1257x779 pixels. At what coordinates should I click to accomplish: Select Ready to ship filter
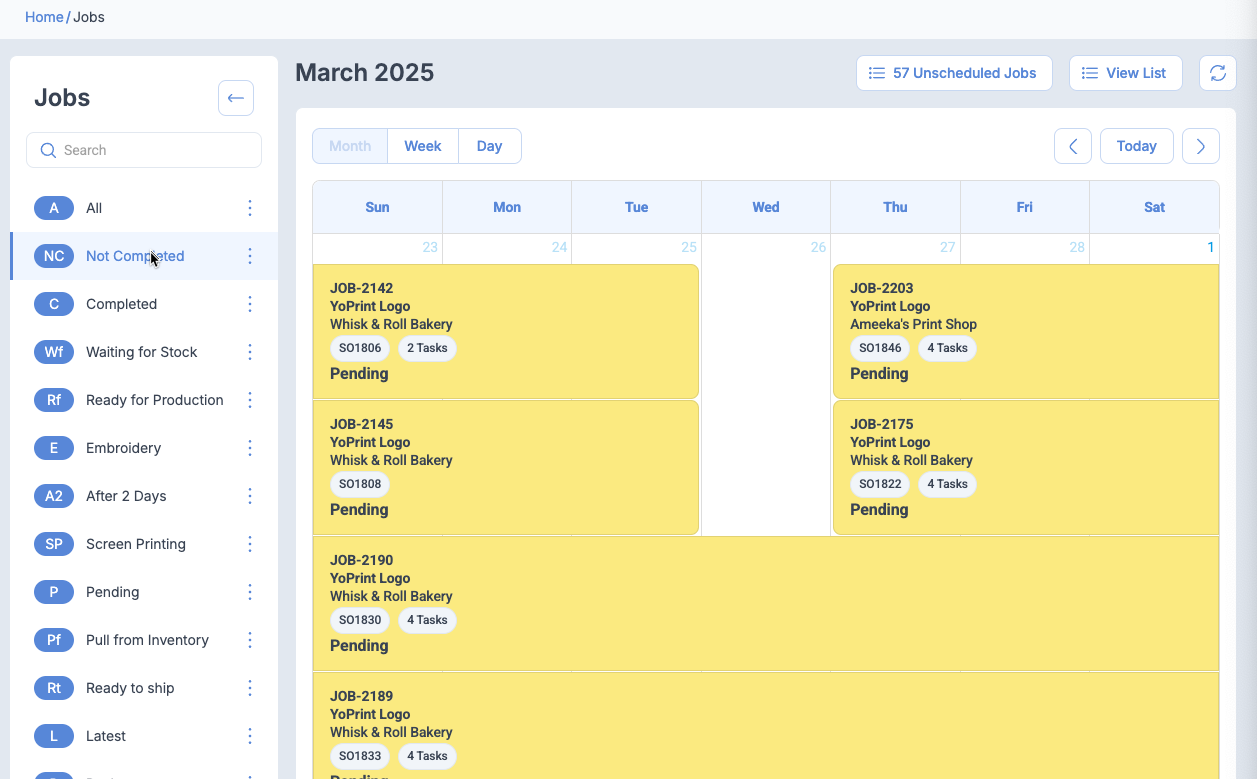click(x=130, y=688)
